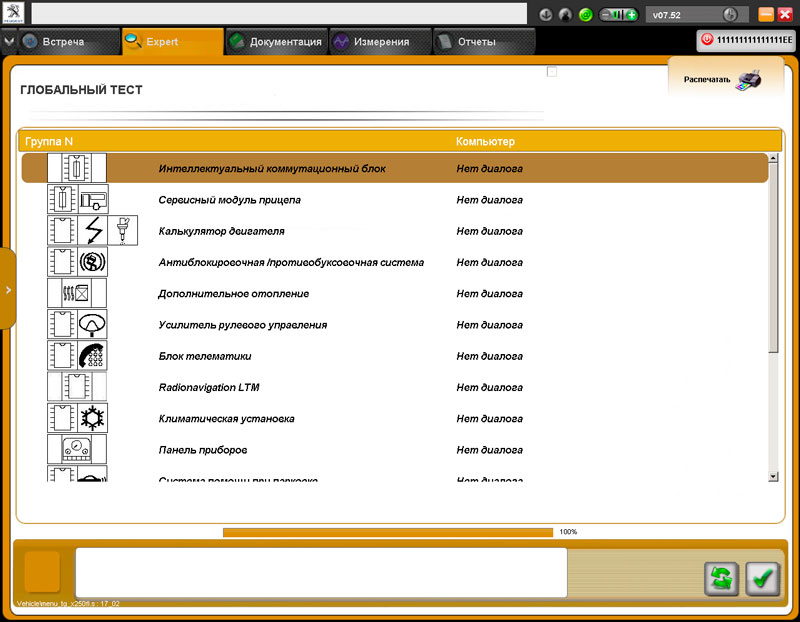Expand the left side panel arrow

click(x=8, y=289)
